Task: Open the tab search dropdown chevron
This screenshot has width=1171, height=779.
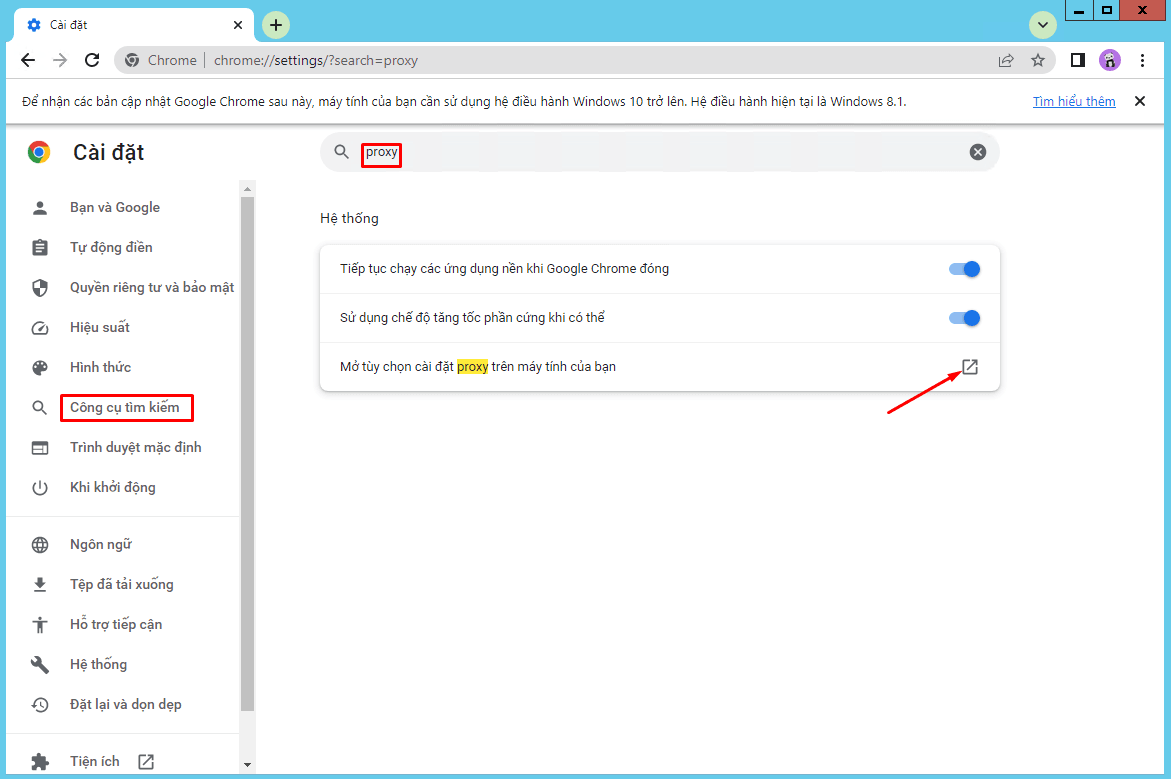Action: click(1043, 25)
